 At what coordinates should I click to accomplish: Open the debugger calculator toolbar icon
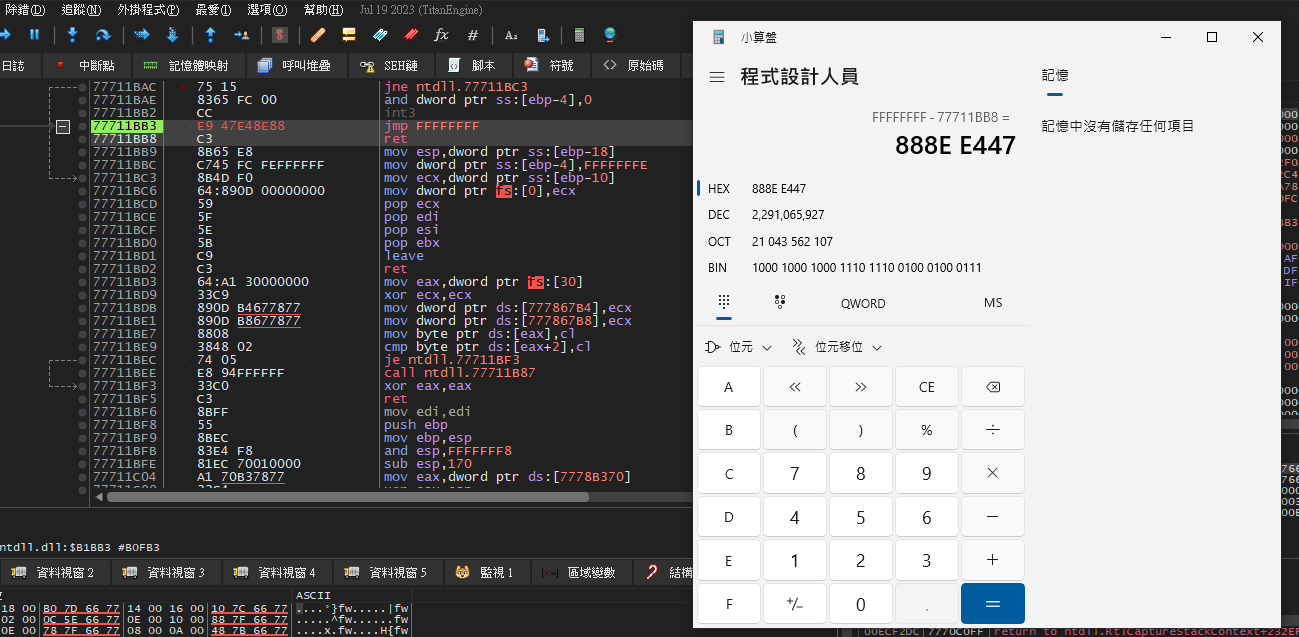click(x=578, y=35)
